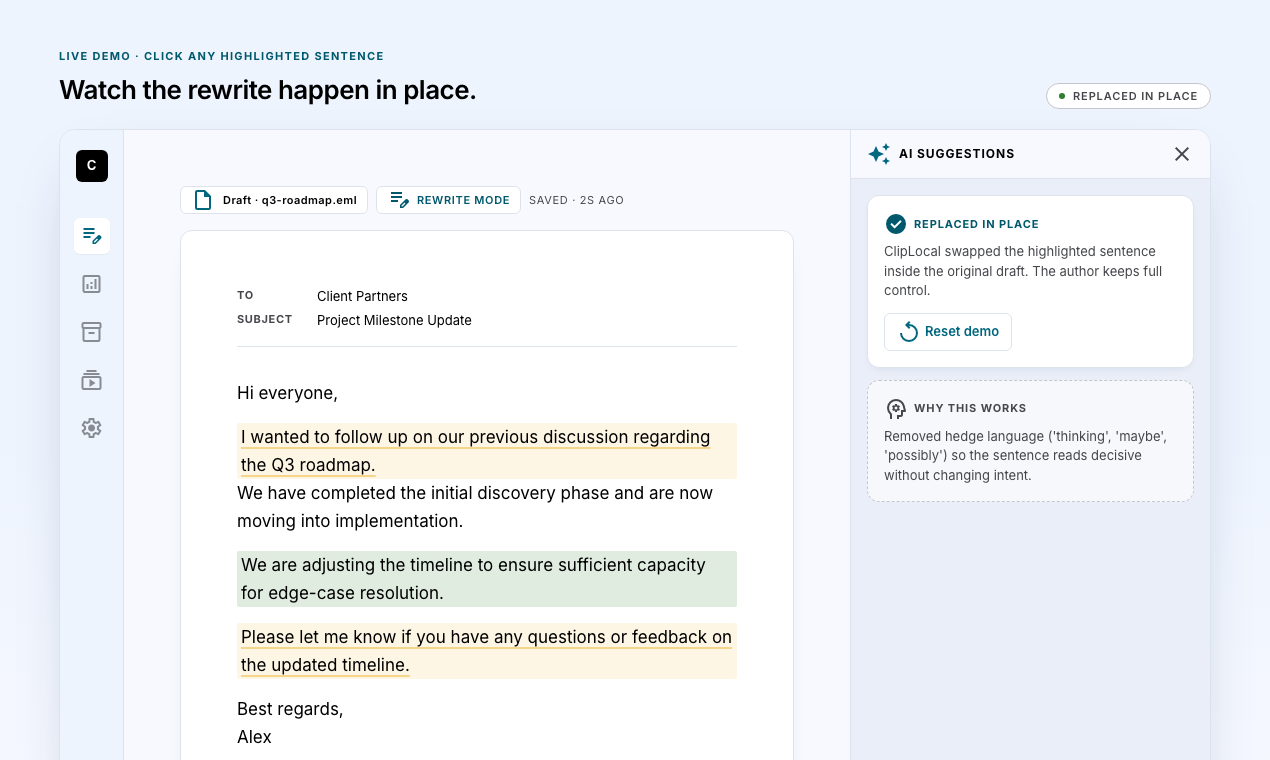Click the circular reset arrow icon
This screenshot has width=1270, height=760.
909,332
